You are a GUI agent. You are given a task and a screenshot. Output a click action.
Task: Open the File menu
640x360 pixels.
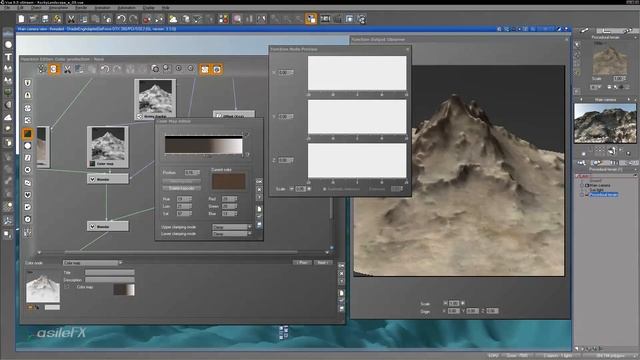click(x=7, y=8)
